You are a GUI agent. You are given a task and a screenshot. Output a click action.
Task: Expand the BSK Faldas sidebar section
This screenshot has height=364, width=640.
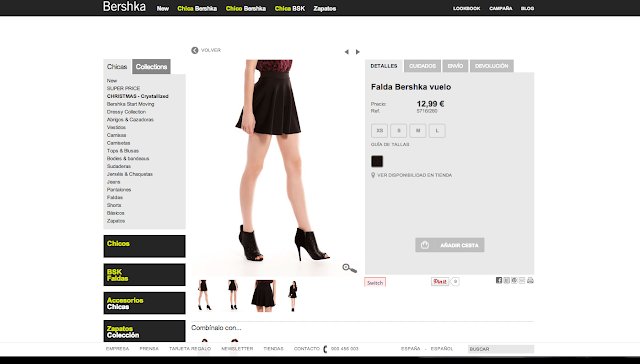pyautogui.click(x=144, y=275)
